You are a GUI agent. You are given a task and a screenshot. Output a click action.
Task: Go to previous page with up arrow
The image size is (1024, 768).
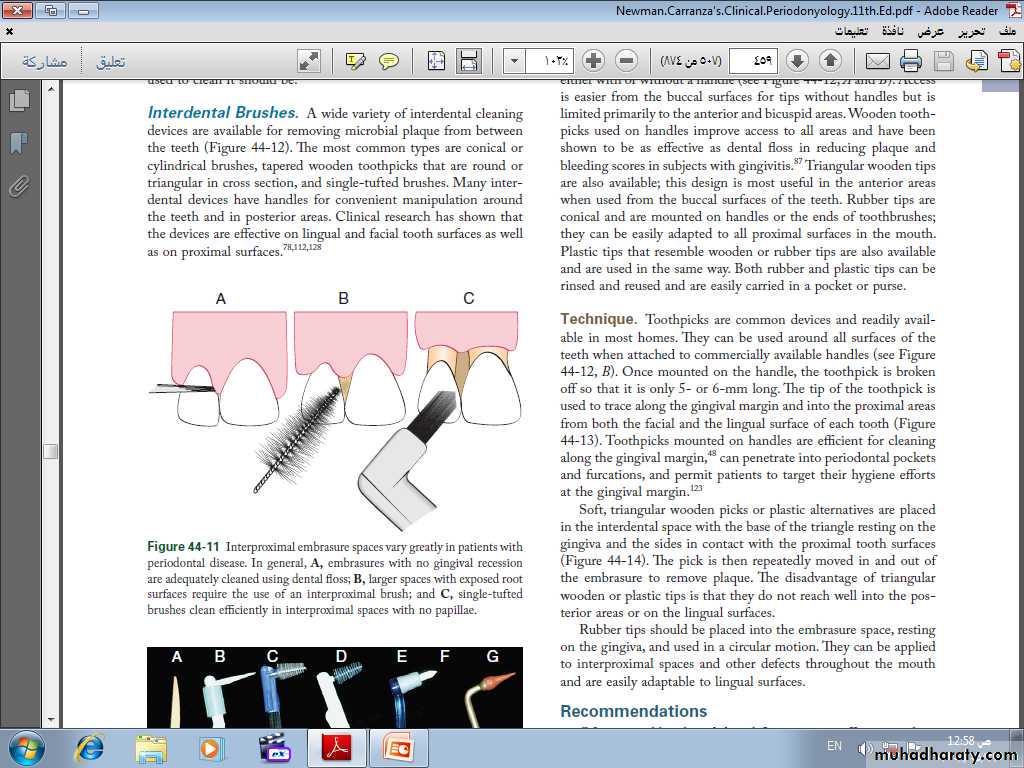click(830, 61)
